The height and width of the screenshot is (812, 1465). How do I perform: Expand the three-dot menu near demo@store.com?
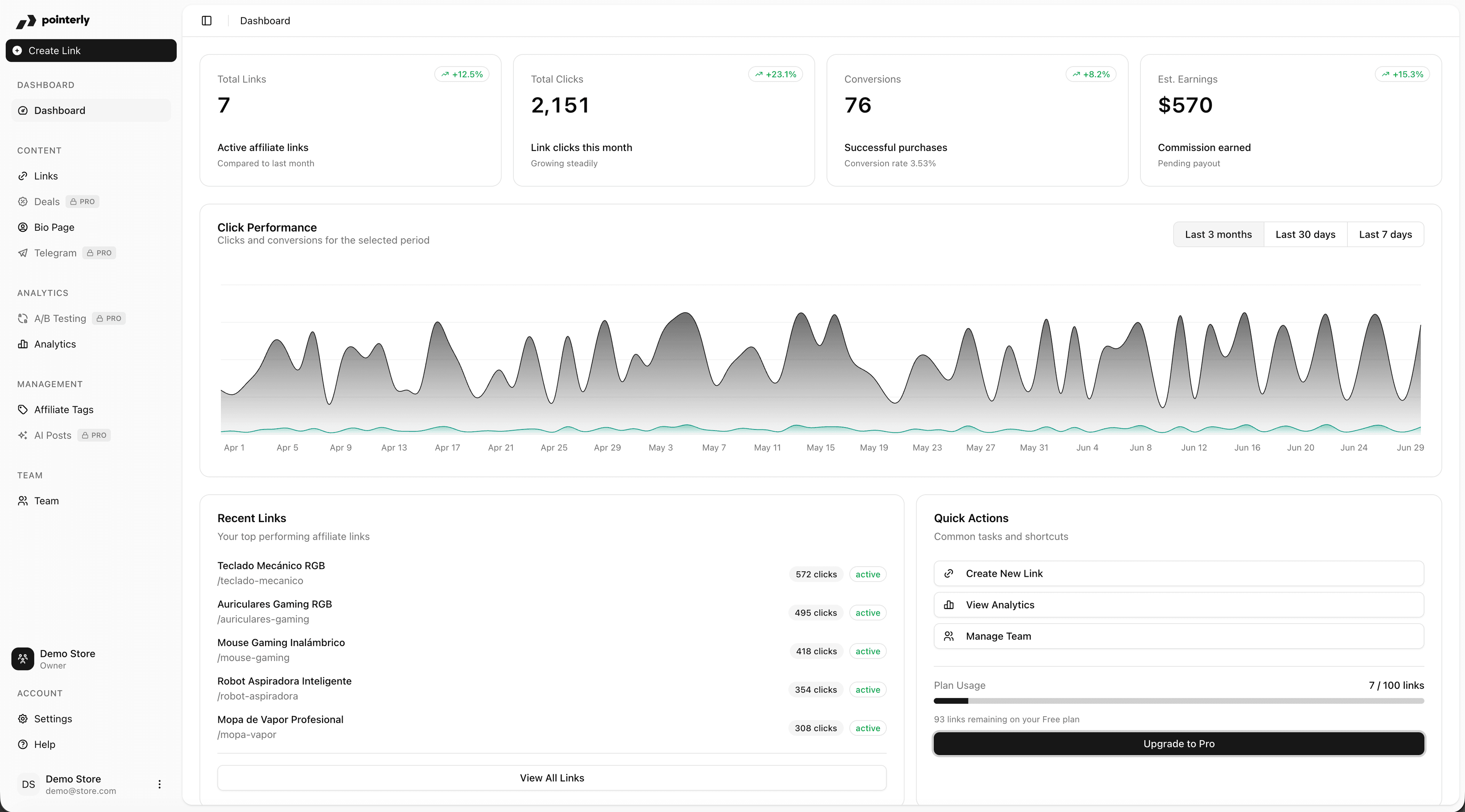pyautogui.click(x=159, y=784)
